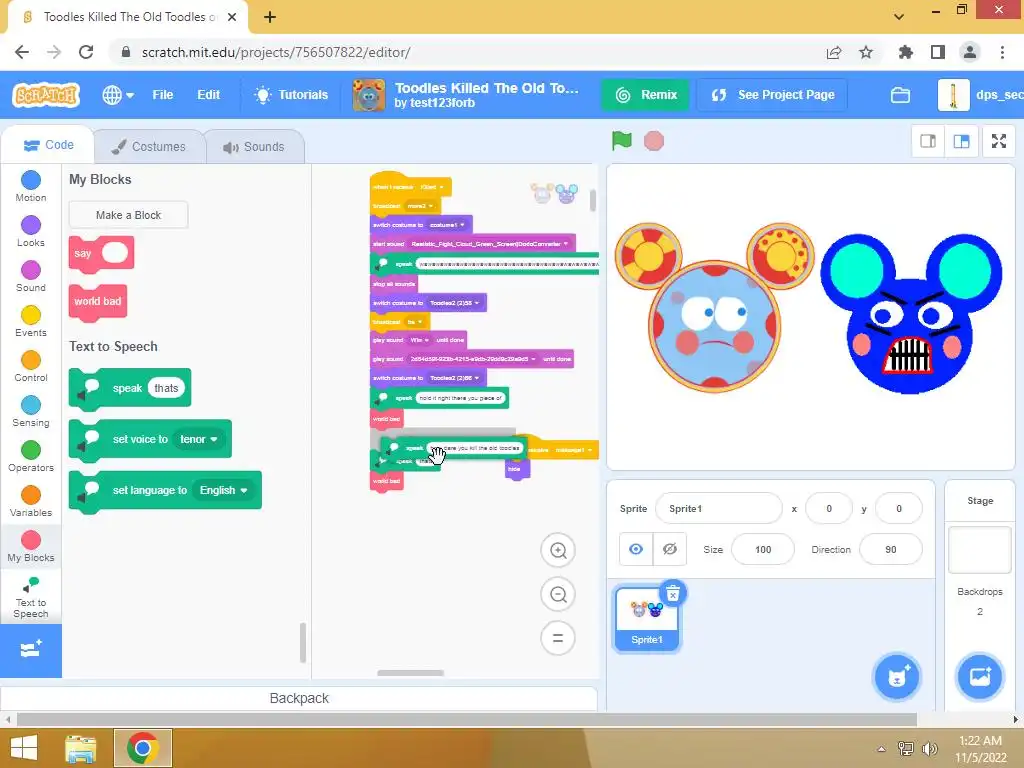Click the workspace horizontal scrollbar
Viewport: 1024px width, 768px height.
coord(410,673)
